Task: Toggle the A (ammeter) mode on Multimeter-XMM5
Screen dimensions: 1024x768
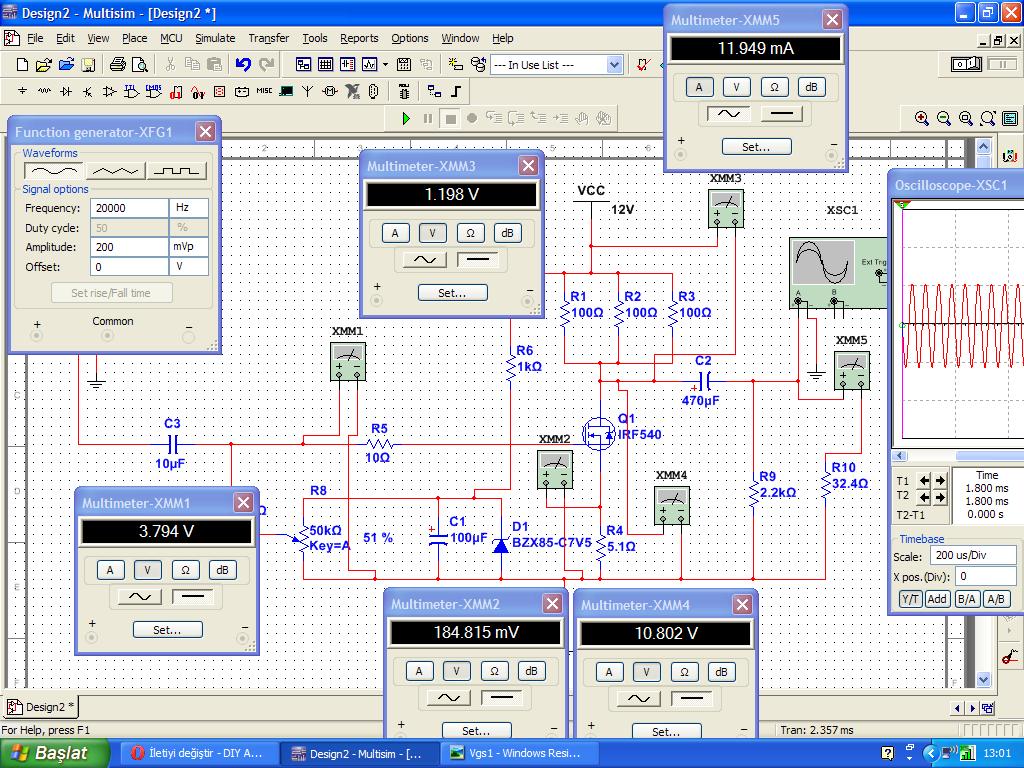Action: click(699, 87)
